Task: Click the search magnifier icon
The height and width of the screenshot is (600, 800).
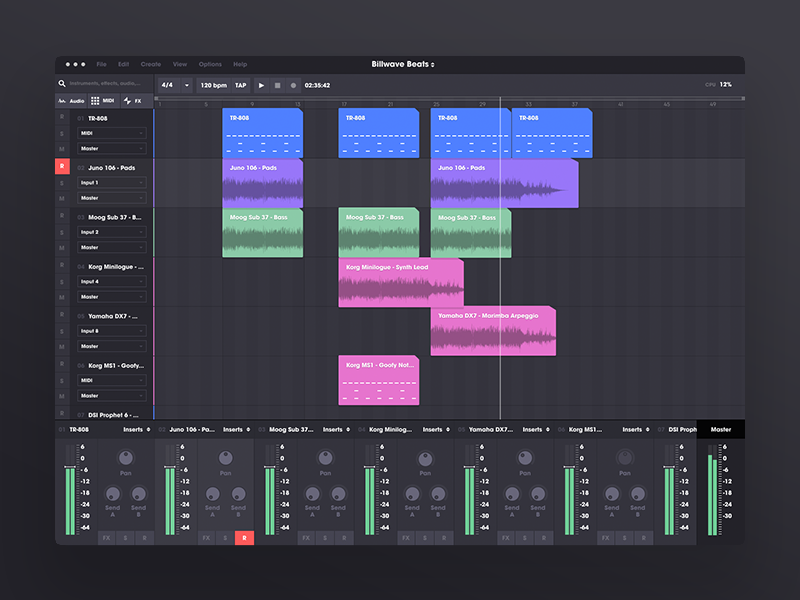Action: tap(62, 84)
